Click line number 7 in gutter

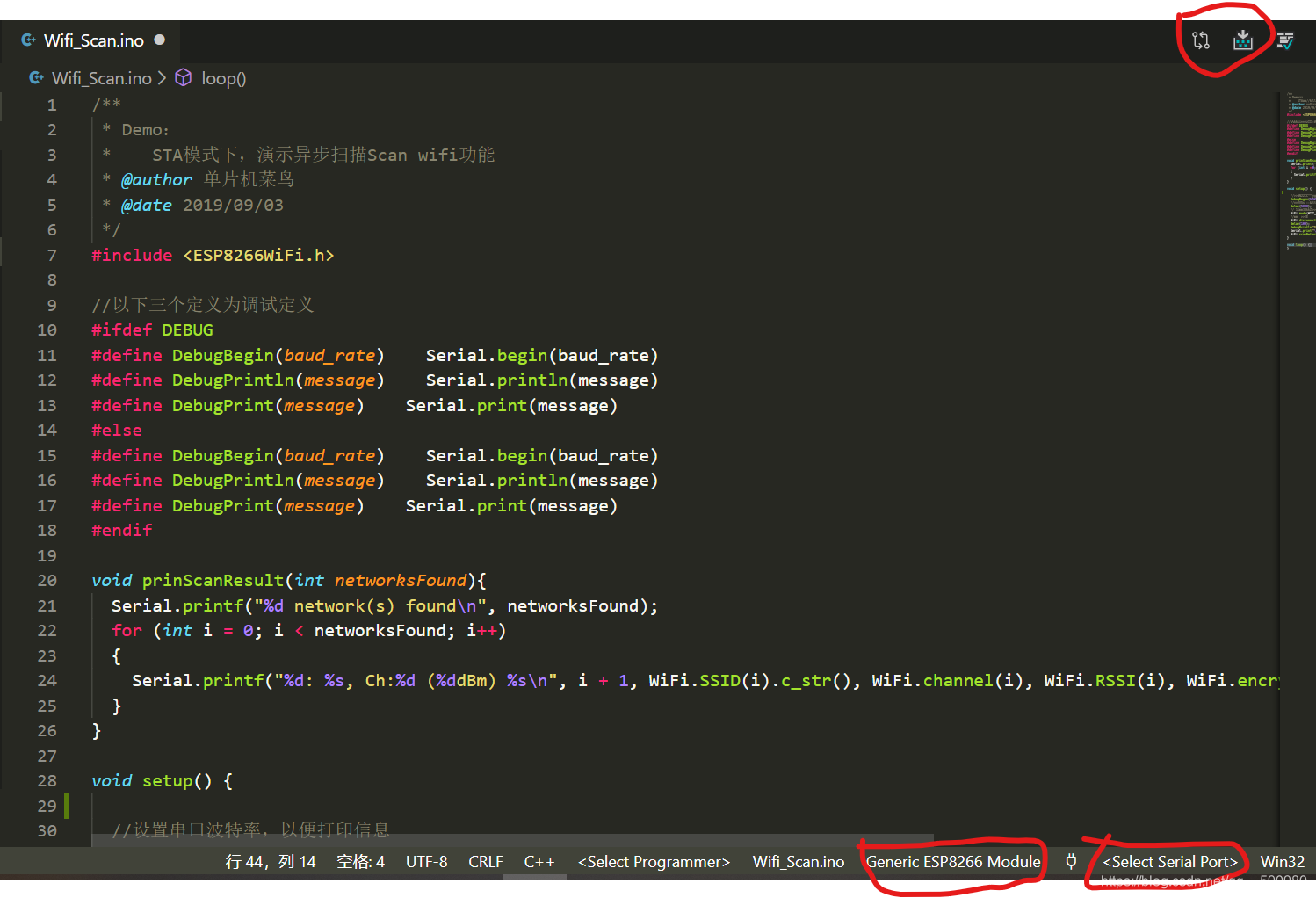pos(52,255)
